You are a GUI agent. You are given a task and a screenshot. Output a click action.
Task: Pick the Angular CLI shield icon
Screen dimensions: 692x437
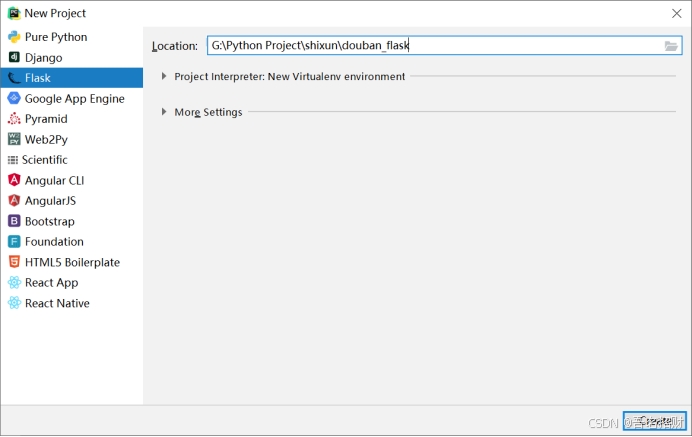[14, 180]
